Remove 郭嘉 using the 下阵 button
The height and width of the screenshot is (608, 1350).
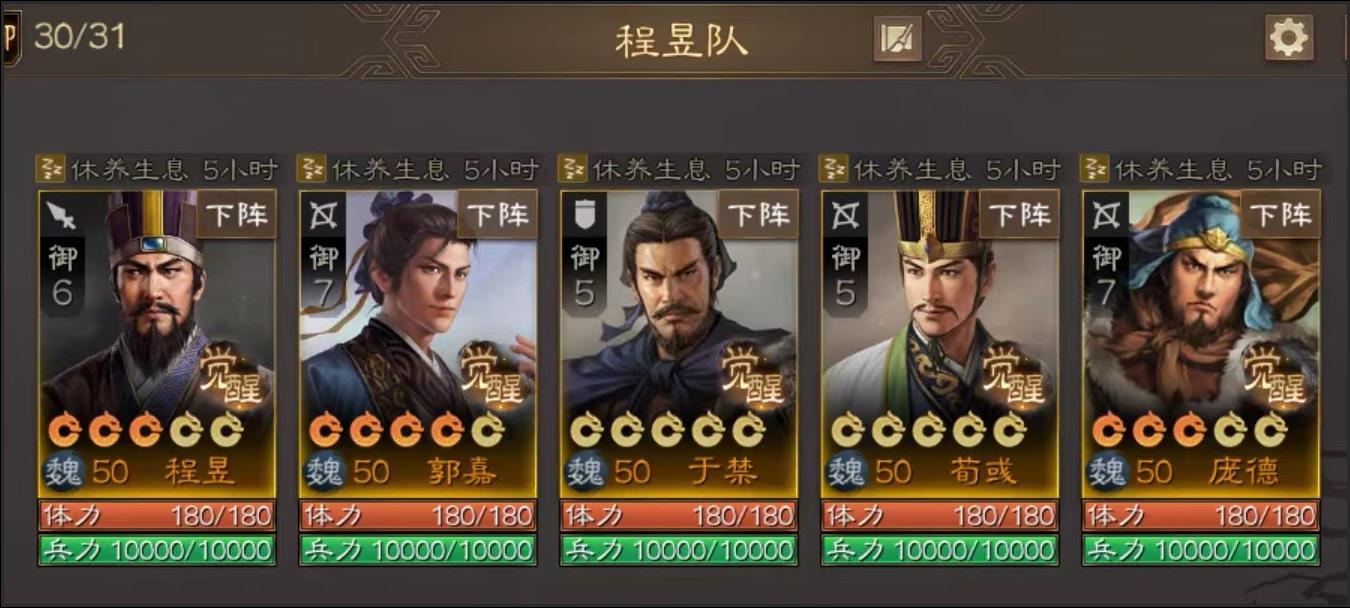(x=497, y=214)
